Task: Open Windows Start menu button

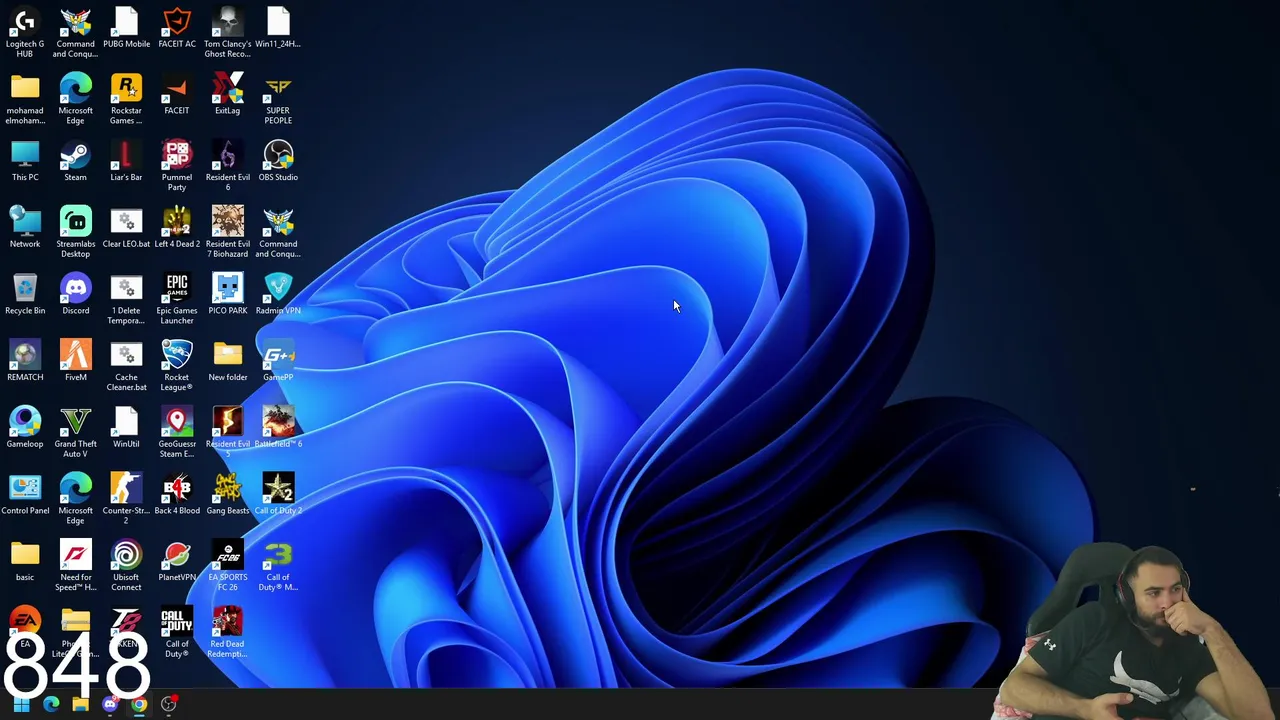Action: coord(21,704)
